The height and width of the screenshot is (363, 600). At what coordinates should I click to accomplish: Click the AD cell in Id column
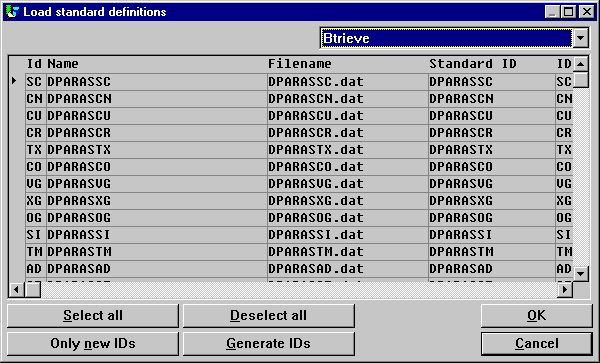(36, 269)
